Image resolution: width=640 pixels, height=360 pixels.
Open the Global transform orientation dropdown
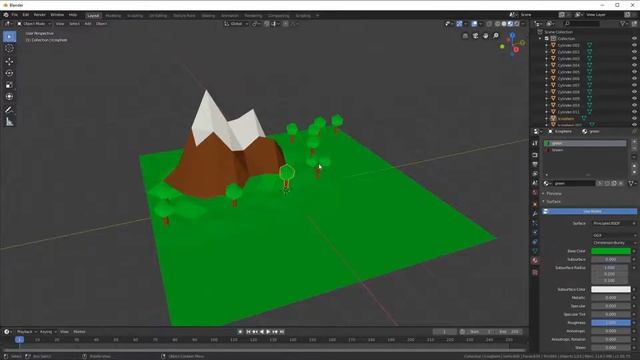236,24
